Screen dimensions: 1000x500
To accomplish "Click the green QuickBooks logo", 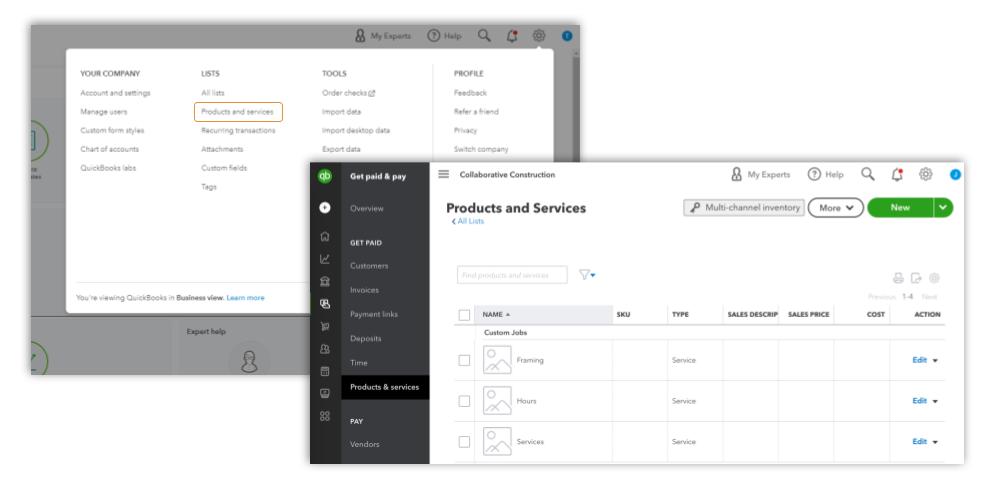I will [x=324, y=175].
